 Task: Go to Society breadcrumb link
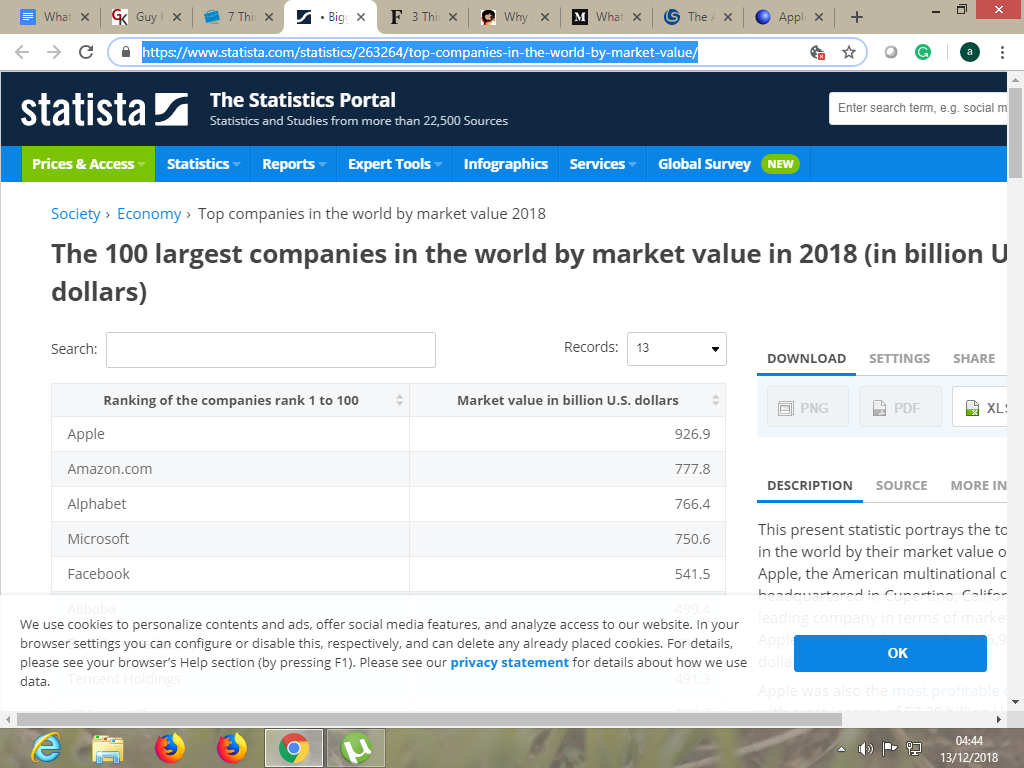[x=76, y=214]
